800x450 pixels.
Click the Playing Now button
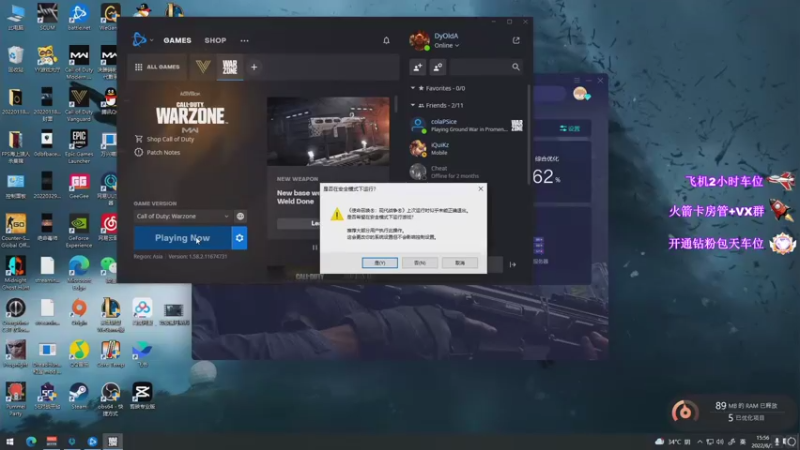pos(182,238)
